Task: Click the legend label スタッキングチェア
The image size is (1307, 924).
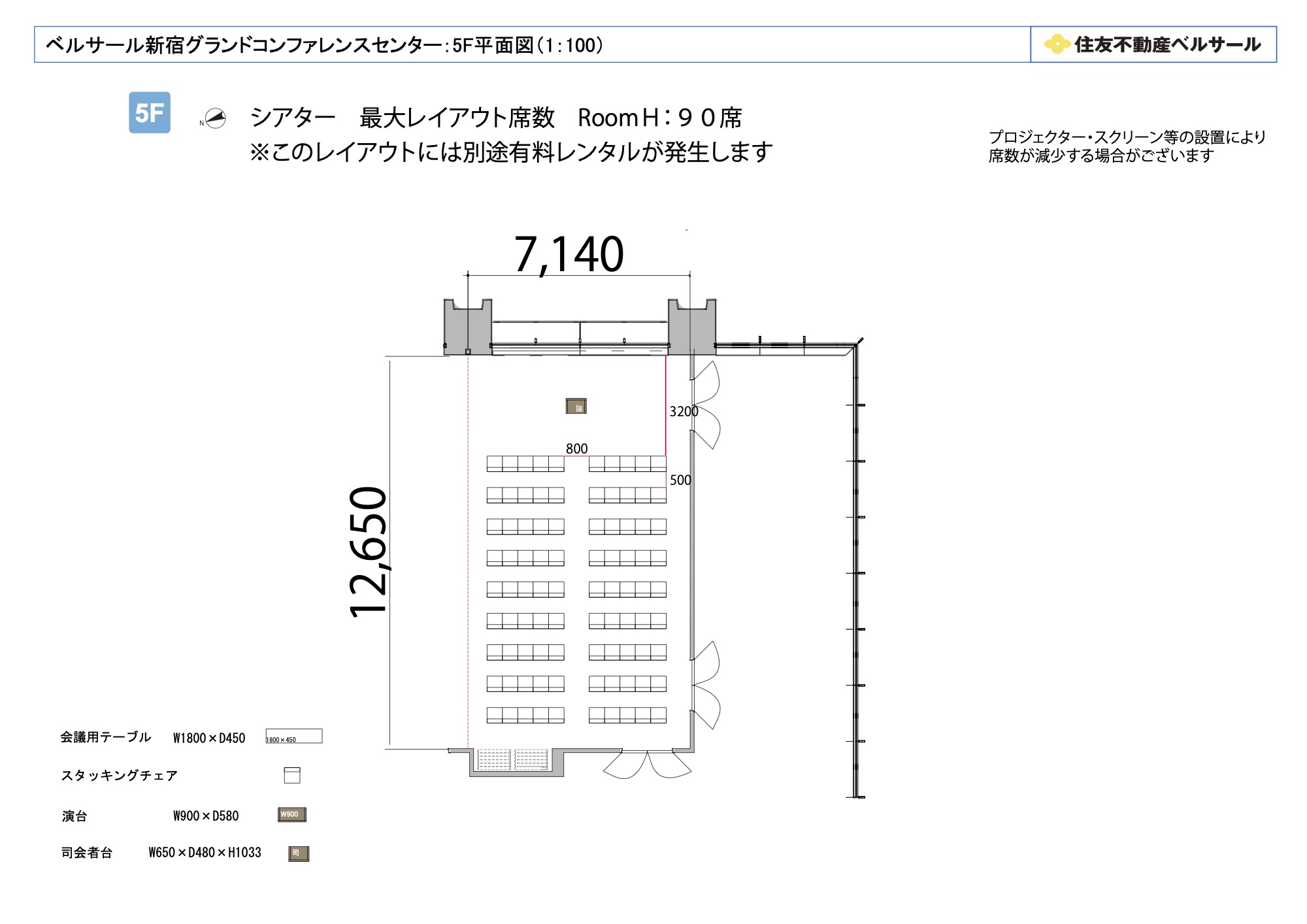Action: (x=119, y=776)
